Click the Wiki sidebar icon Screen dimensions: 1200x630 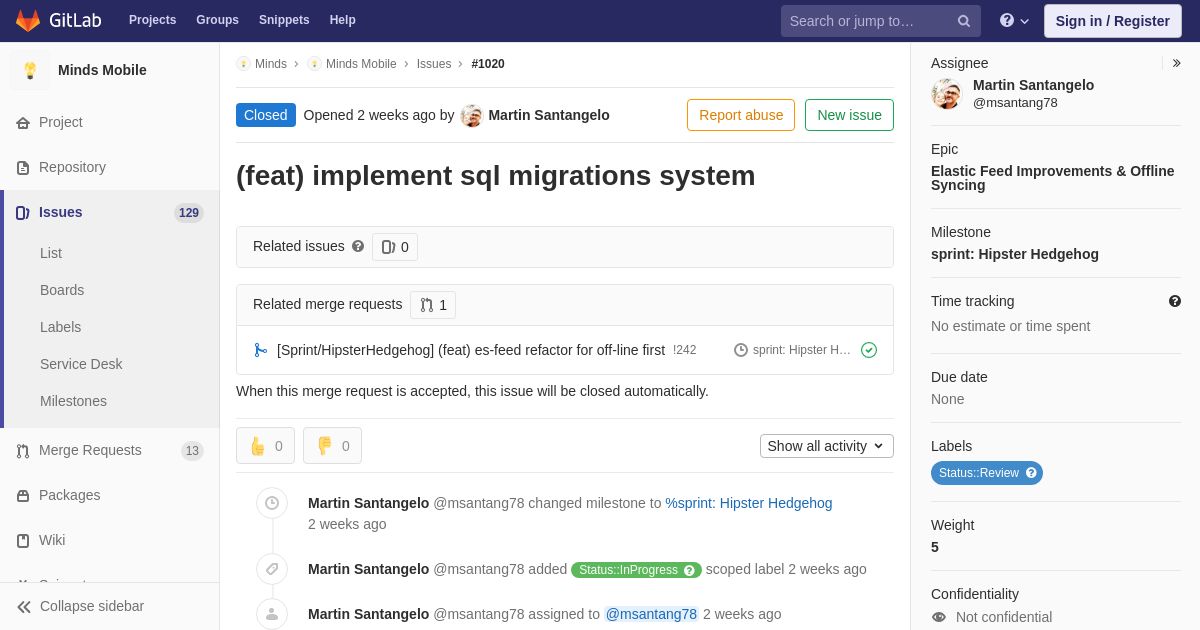(23, 540)
